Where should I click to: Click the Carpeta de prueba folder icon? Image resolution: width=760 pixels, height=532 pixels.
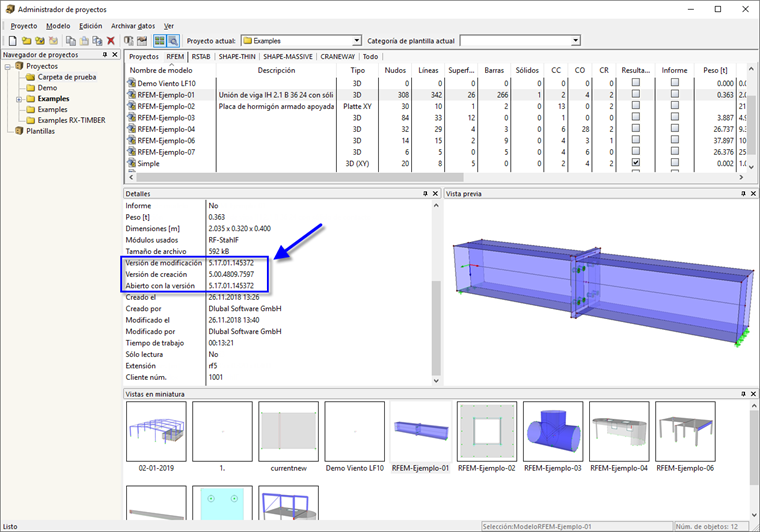[31, 77]
